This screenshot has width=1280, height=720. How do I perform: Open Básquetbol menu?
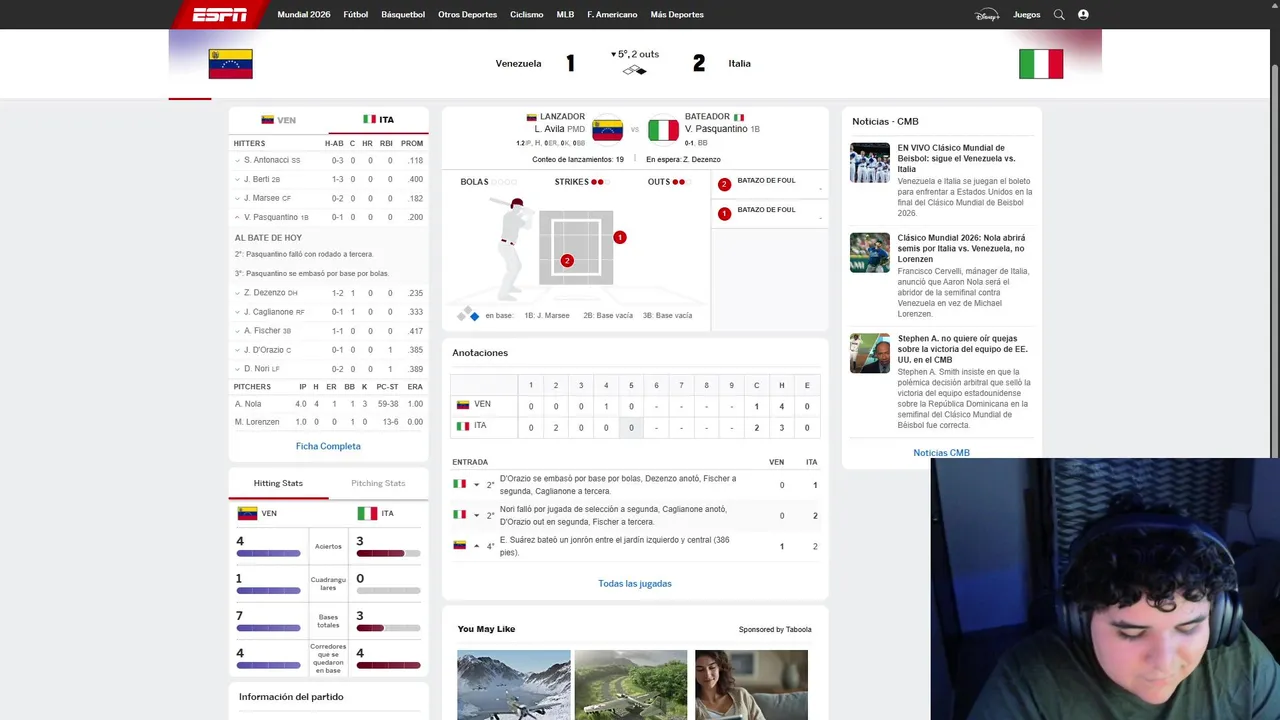(x=403, y=15)
